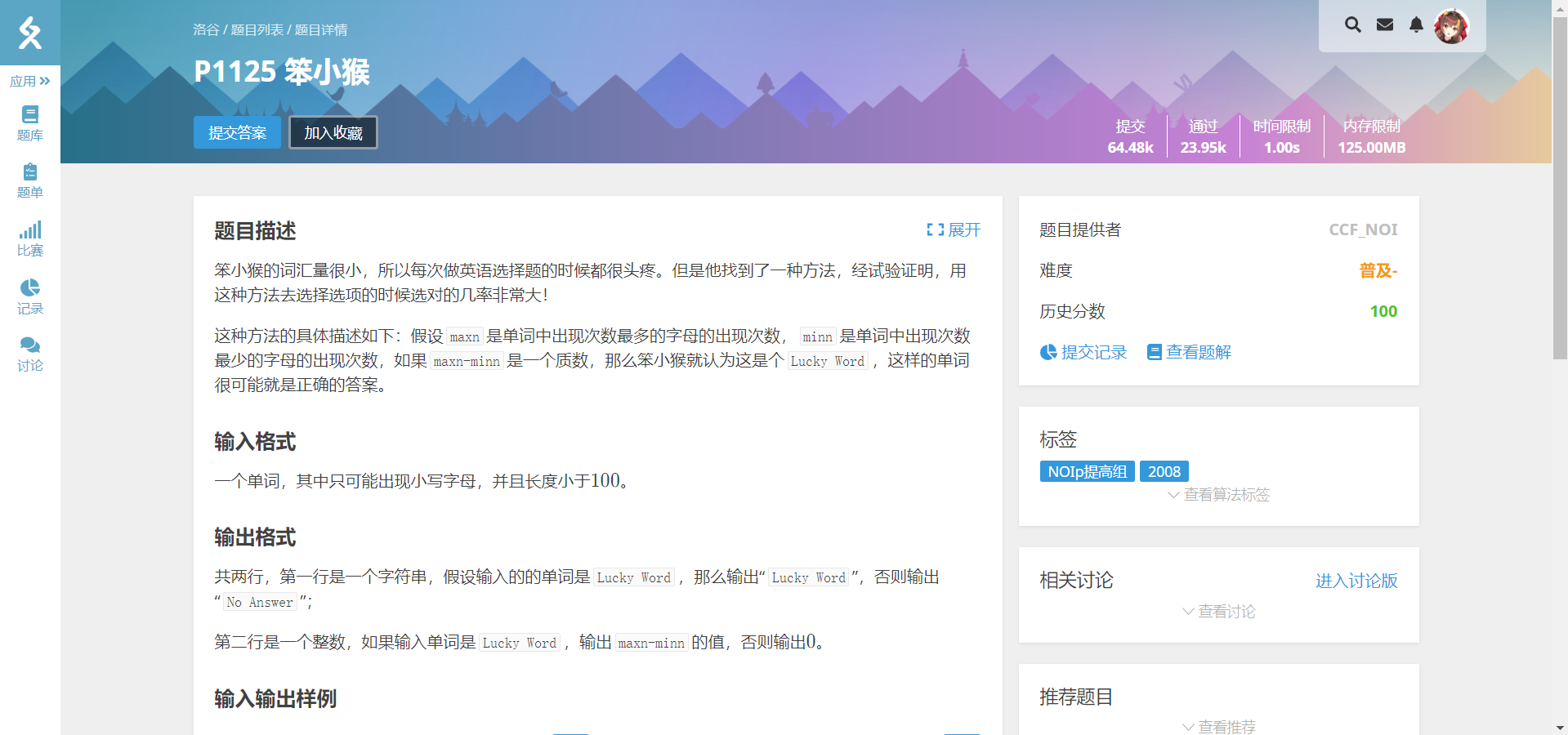
Task: Click the NOIp提高组 tag
Action: tap(1087, 471)
